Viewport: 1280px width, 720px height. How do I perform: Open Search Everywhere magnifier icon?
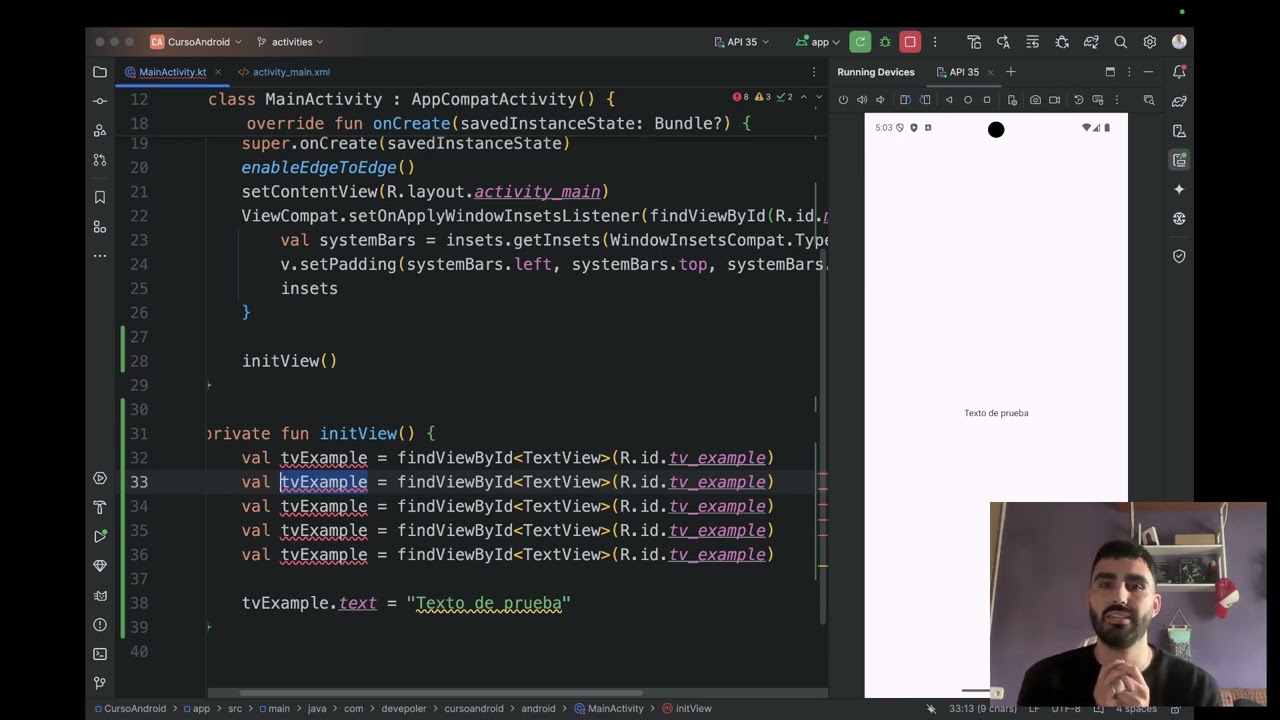coord(1121,42)
